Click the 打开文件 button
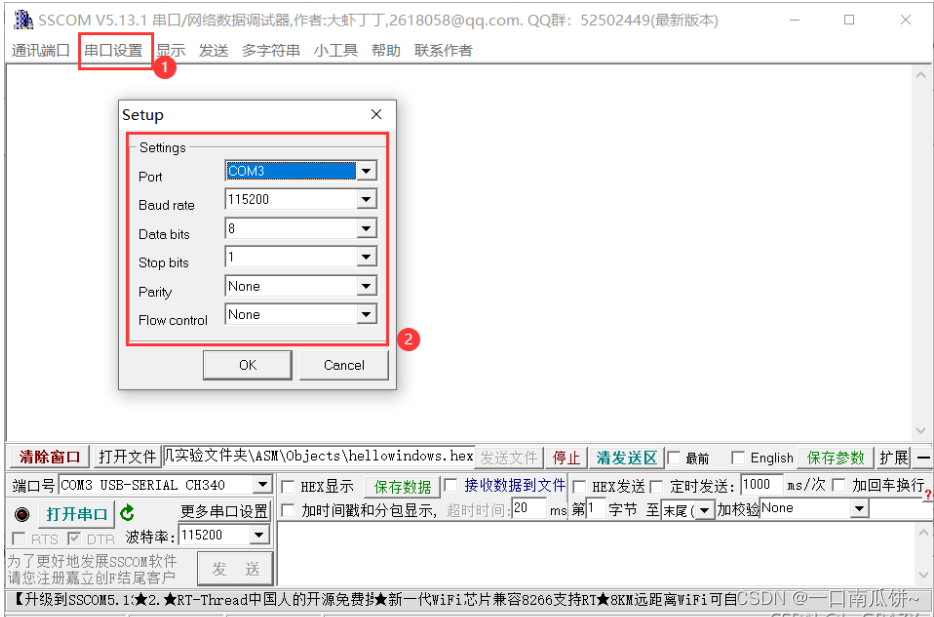The image size is (934, 617). pyautogui.click(x=127, y=457)
